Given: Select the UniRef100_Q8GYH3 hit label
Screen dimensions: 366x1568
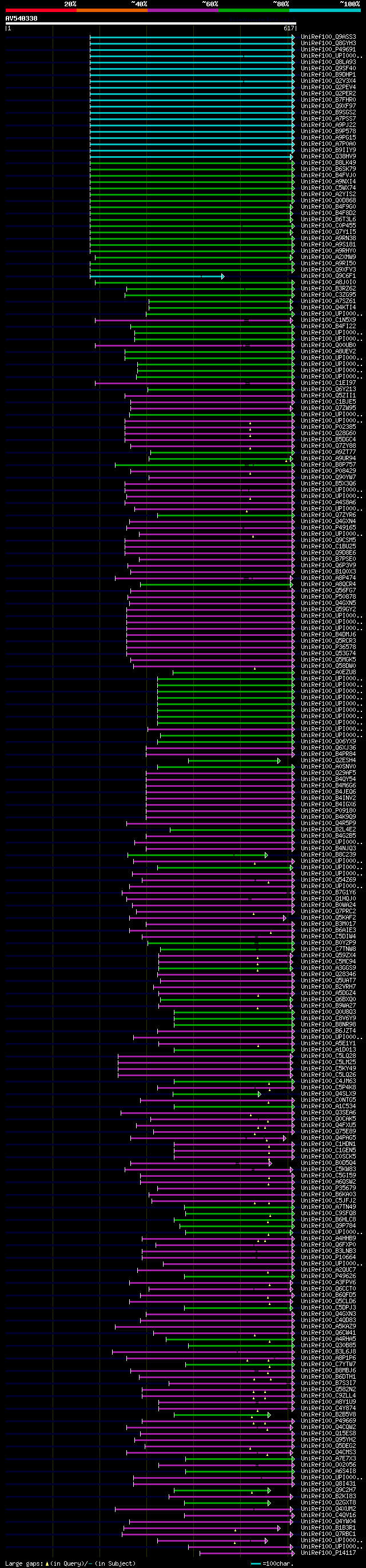Looking at the screenshot, I should click(x=328, y=43).
